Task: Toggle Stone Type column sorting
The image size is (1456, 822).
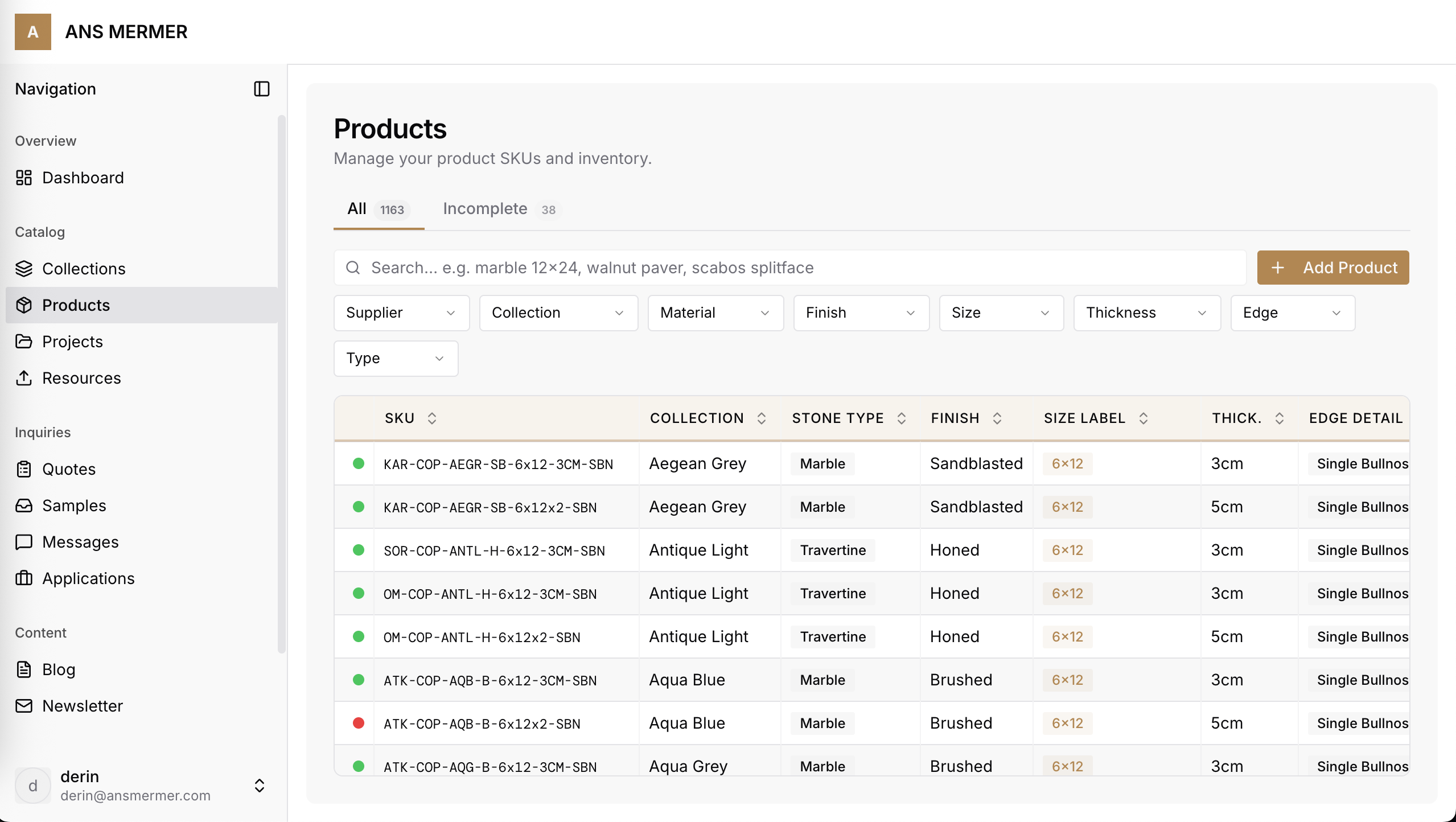Action: click(902, 418)
